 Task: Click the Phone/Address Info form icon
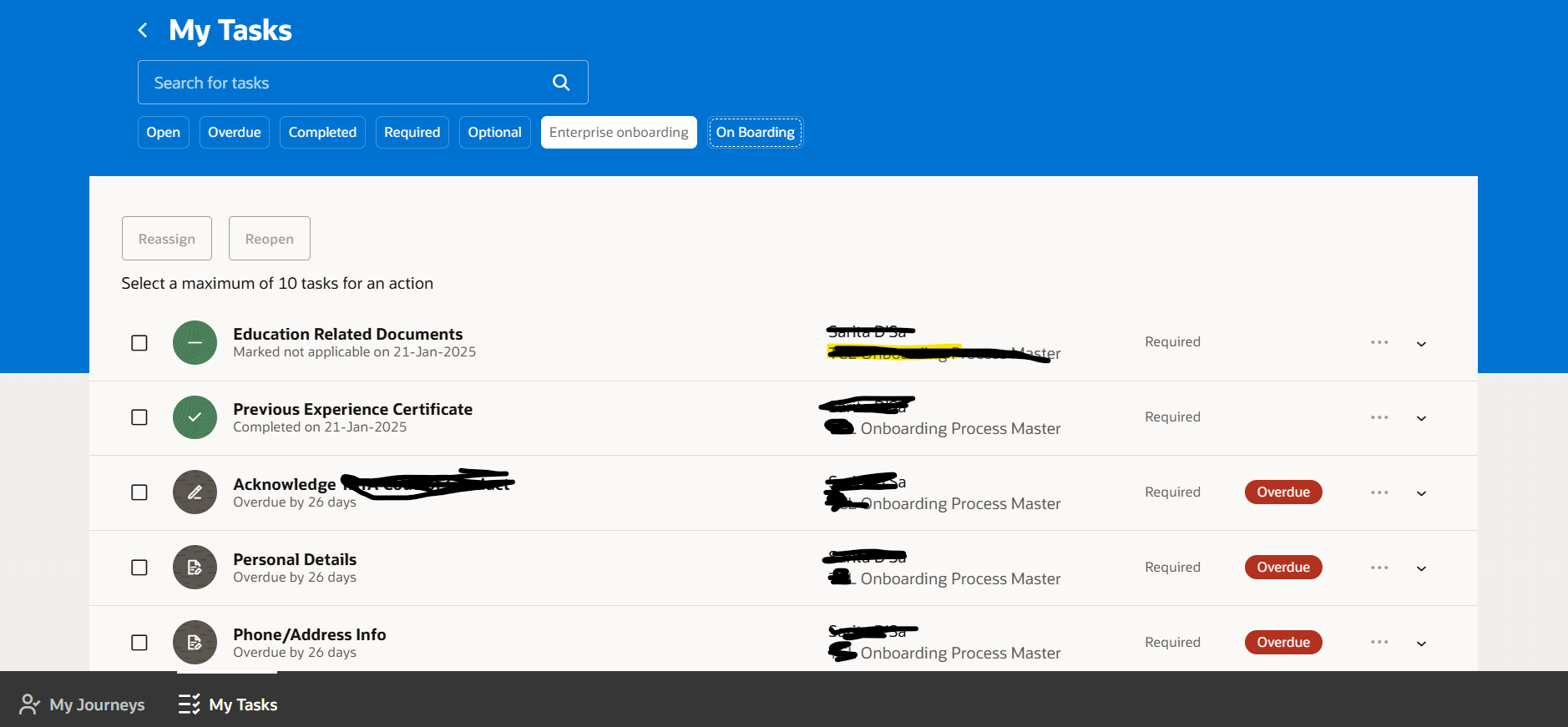pos(195,643)
